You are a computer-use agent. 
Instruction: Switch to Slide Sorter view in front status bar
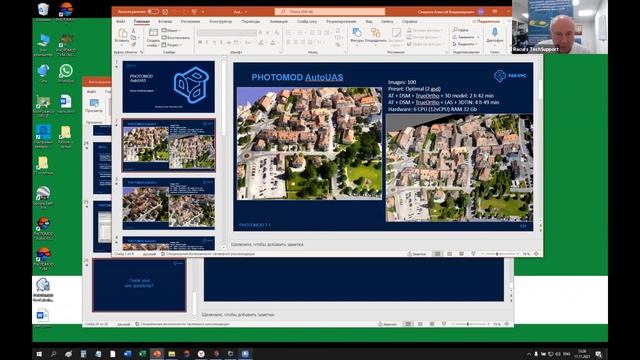(449, 254)
